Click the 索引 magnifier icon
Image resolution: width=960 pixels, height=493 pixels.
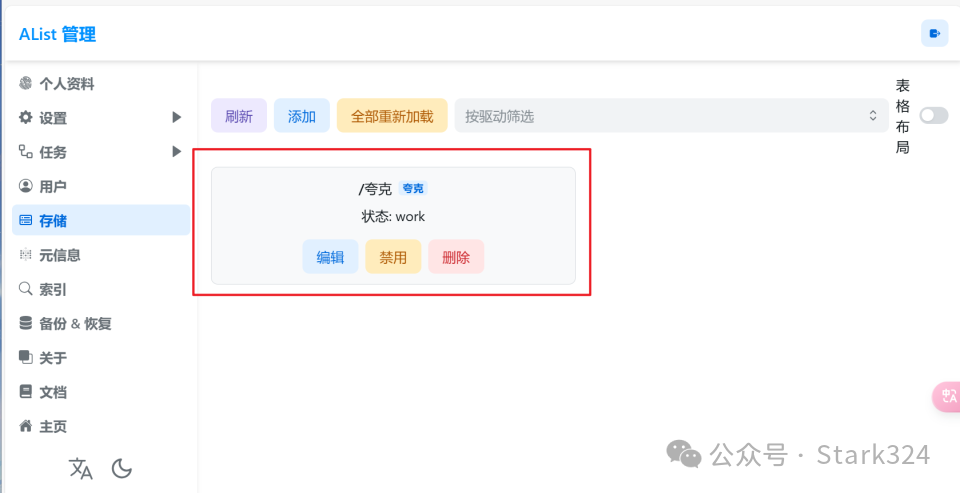point(25,289)
